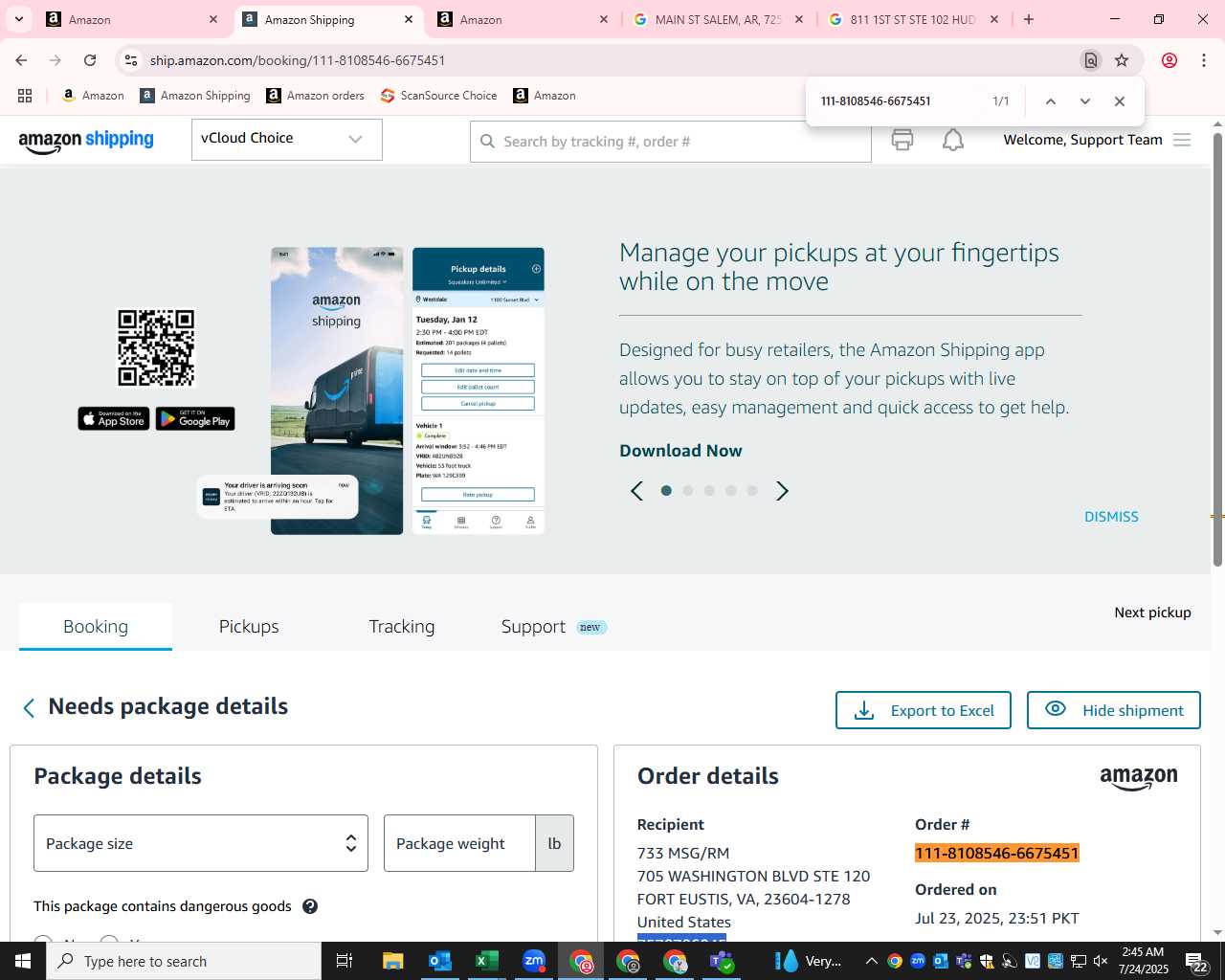Image resolution: width=1225 pixels, height=980 pixels.
Task: Tap the Get it on Google Play badge
Action: [195, 419]
